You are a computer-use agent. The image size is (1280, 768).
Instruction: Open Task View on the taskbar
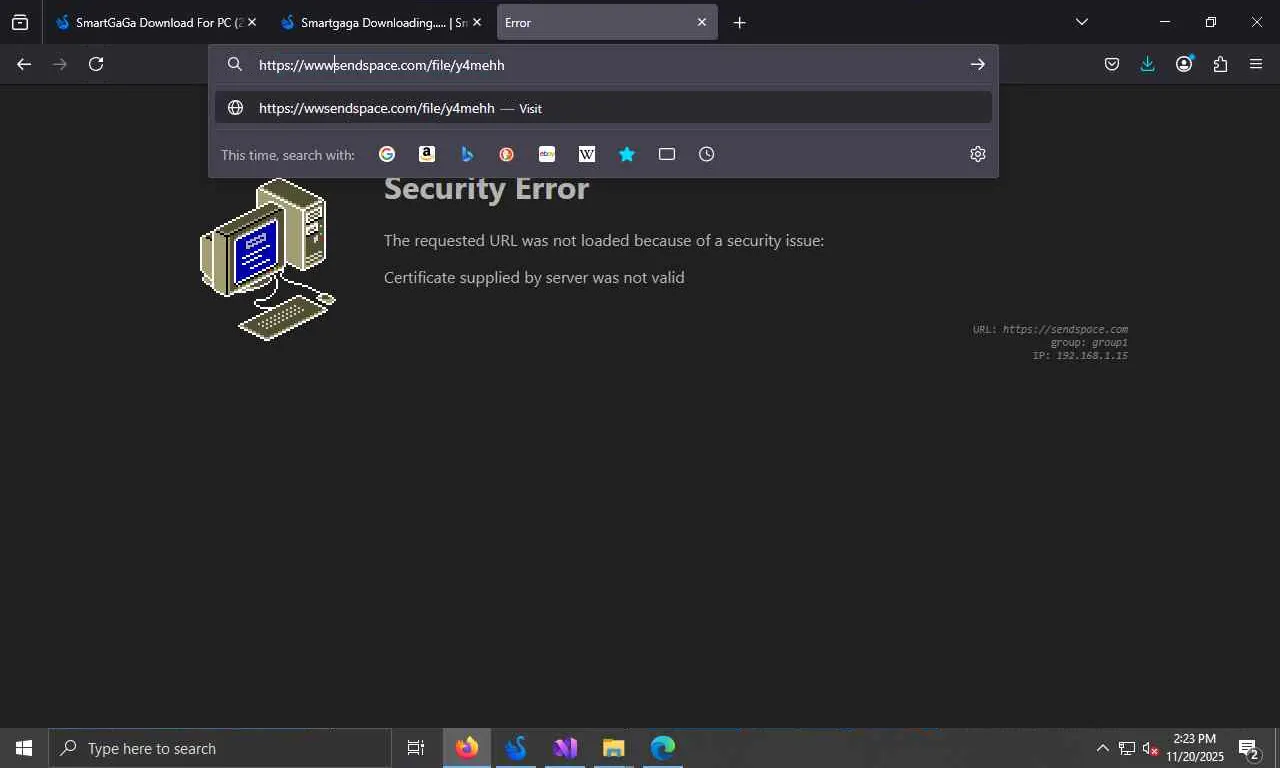[416, 748]
